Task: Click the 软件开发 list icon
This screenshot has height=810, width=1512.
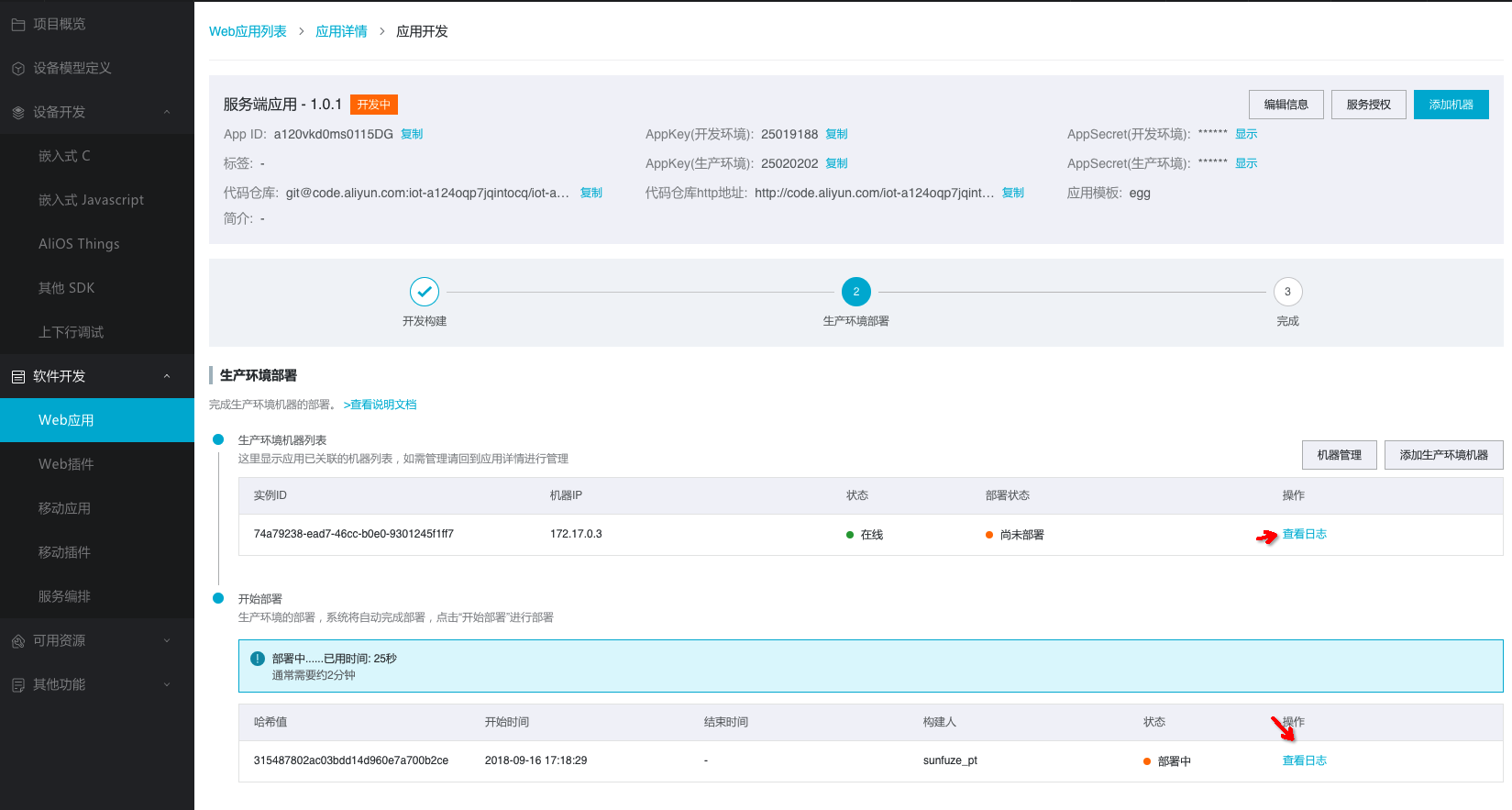Action: pos(18,377)
